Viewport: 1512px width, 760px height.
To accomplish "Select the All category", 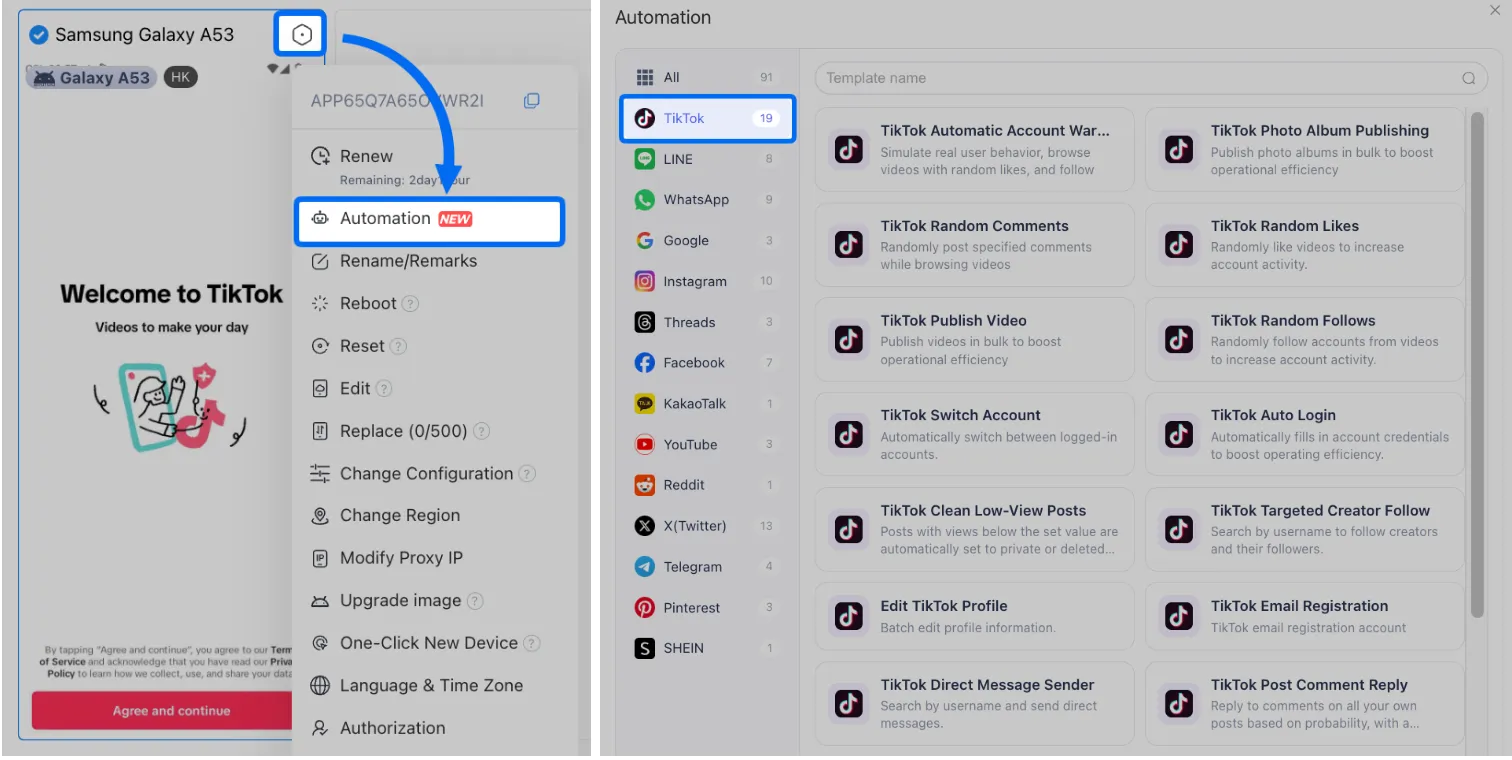I will pyautogui.click(x=706, y=77).
